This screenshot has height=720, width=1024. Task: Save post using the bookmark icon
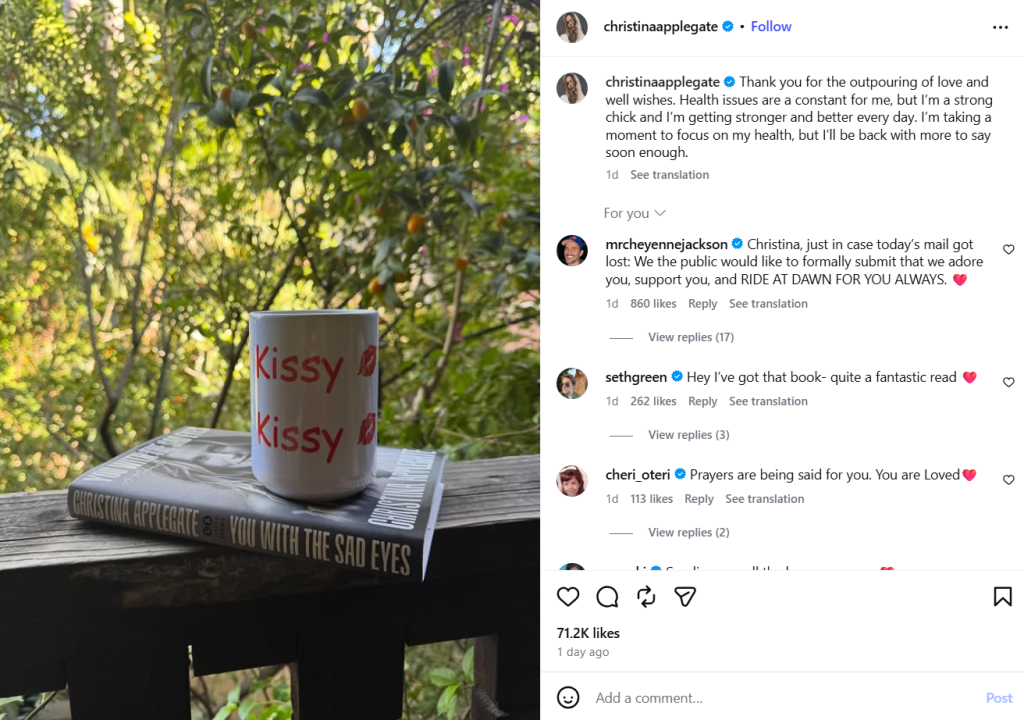[x=1002, y=597]
